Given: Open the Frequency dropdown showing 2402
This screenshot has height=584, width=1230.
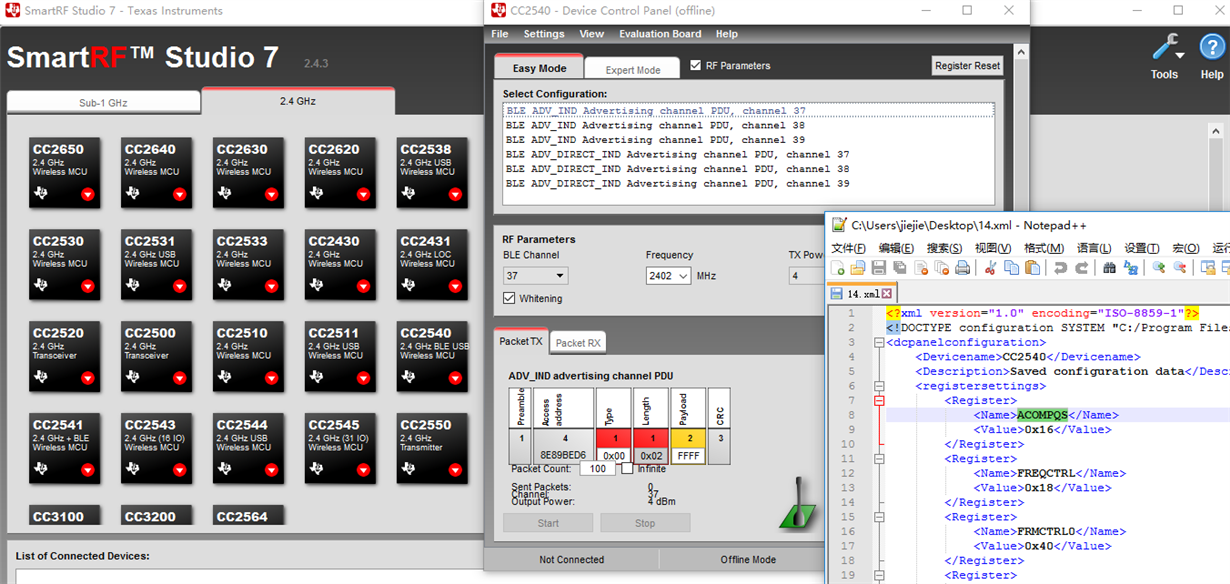Looking at the screenshot, I should click(x=668, y=276).
